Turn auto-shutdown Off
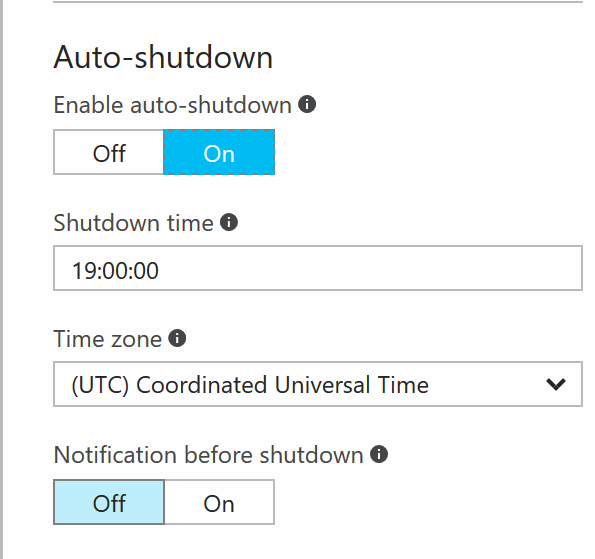The height and width of the screenshot is (559, 595). 109,152
